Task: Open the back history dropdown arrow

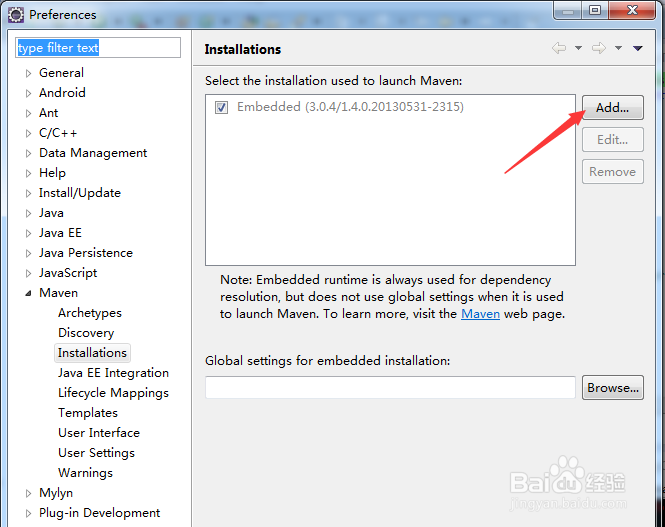Action: point(578,48)
